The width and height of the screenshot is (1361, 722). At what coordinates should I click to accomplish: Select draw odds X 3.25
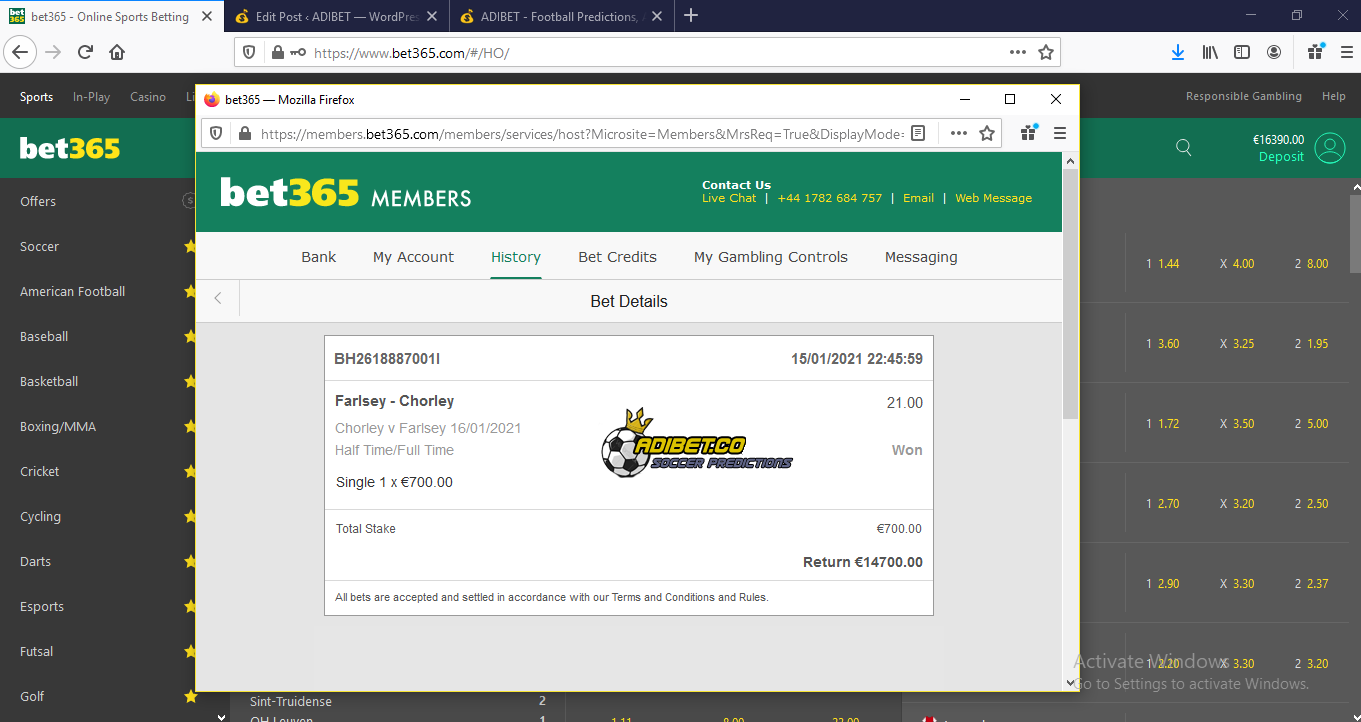tap(1237, 344)
